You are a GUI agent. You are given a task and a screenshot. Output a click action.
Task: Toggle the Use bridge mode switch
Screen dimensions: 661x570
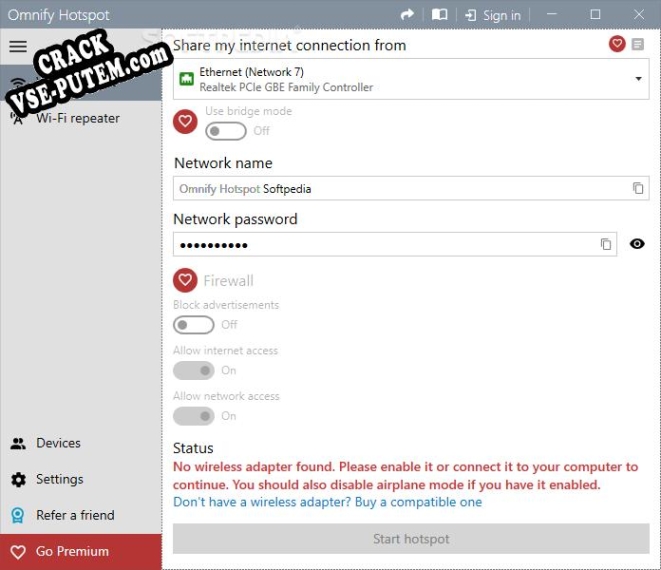(x=225, y=131)
